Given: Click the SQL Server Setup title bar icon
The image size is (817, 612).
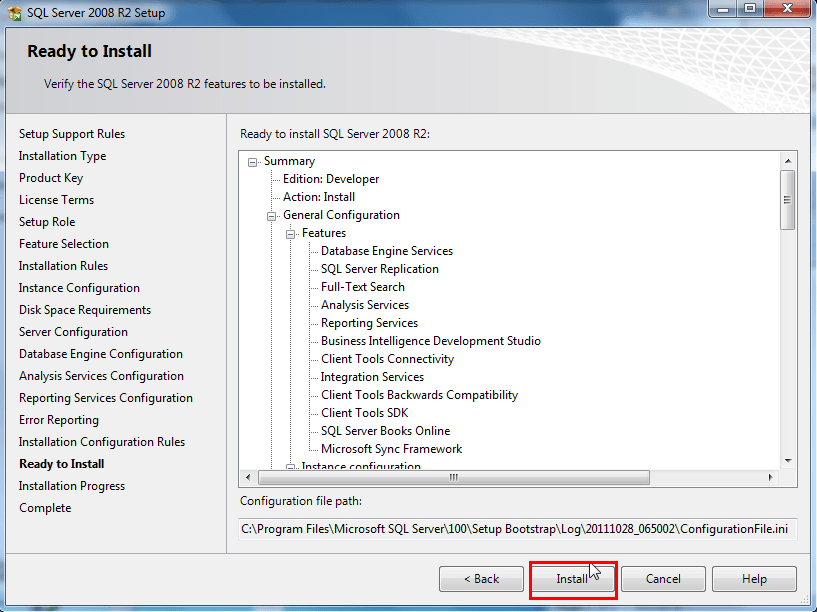Looking at the screenshot, I should [x=14, y=12].
